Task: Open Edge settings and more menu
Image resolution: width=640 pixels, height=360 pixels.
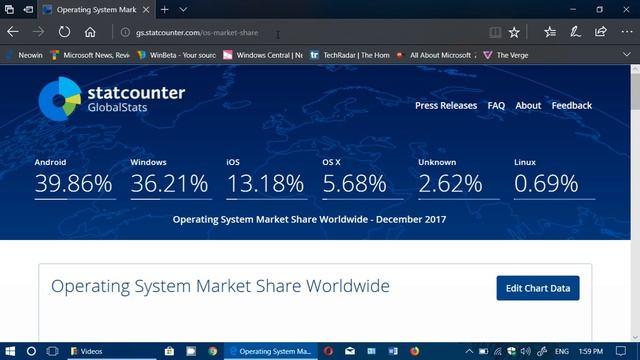Action: click(627, 32)
